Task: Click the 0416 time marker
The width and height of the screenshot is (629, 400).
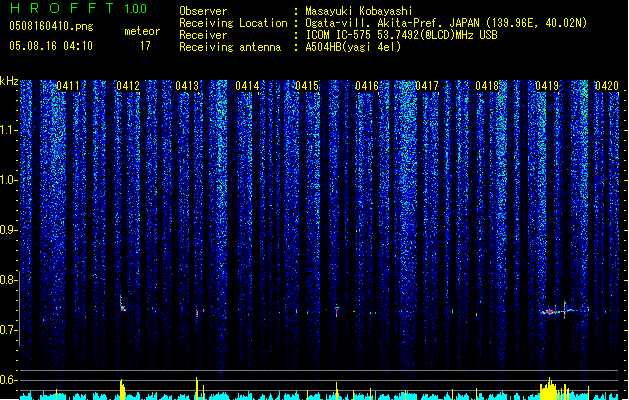Action: 367,86
